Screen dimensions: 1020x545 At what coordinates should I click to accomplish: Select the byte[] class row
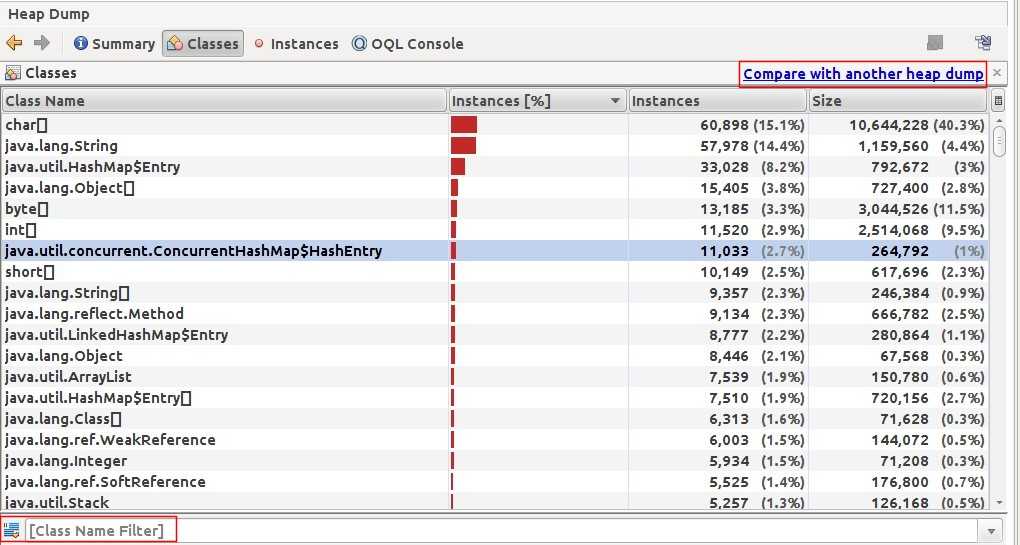(x=494, y=209)
